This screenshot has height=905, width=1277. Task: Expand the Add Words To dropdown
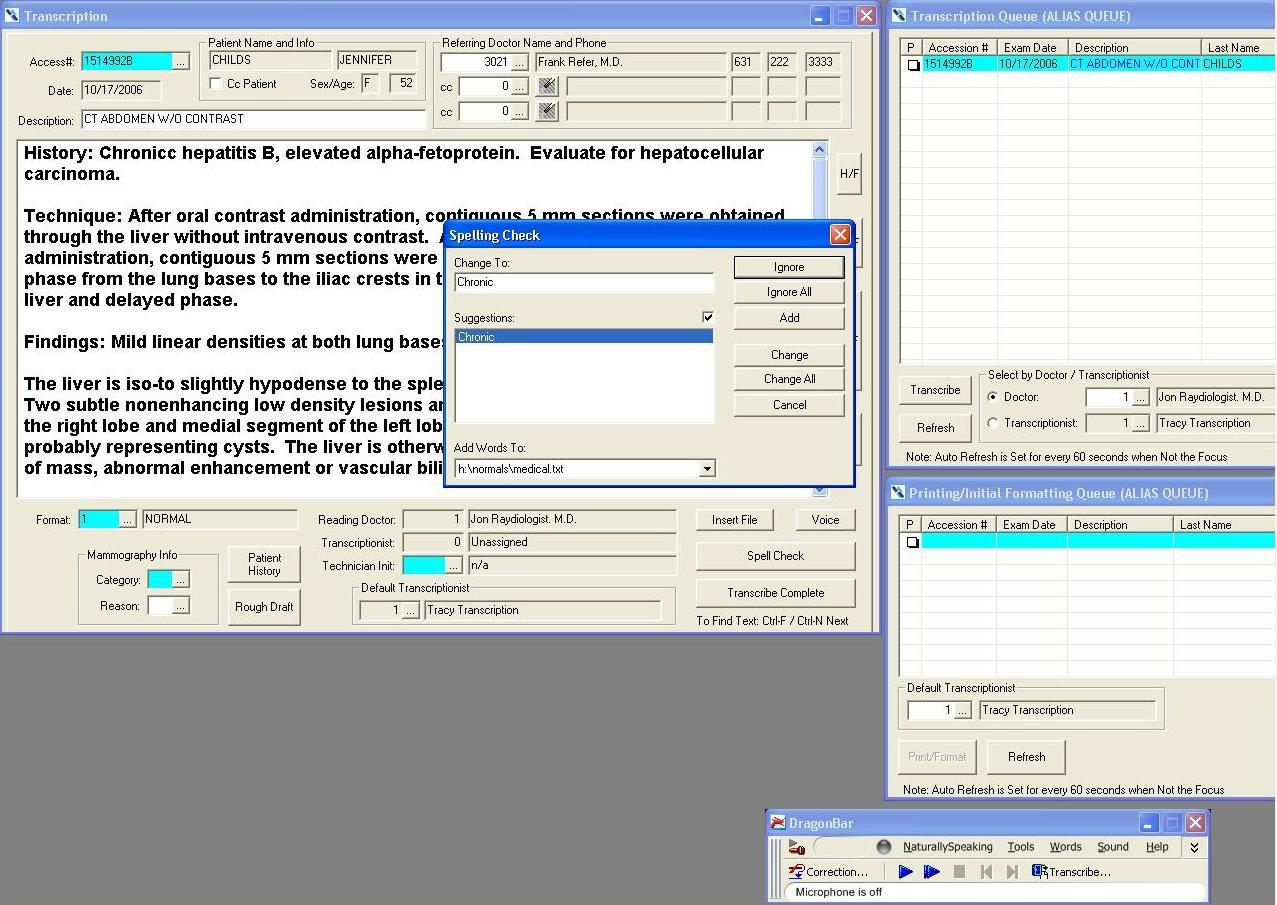coord(707,469)
